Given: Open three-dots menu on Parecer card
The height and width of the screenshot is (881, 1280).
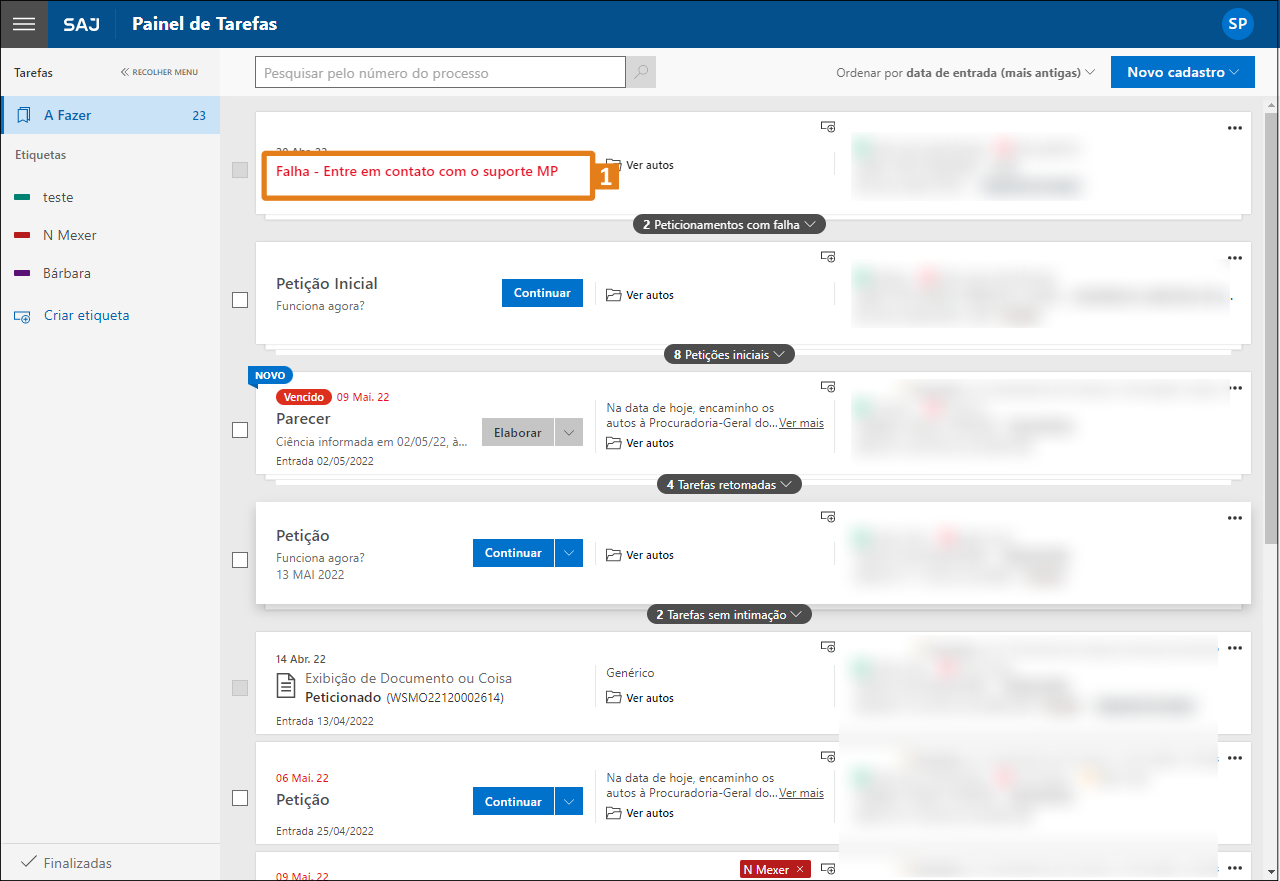Looking at the screenshot, I should click(x=1234, y=388).
